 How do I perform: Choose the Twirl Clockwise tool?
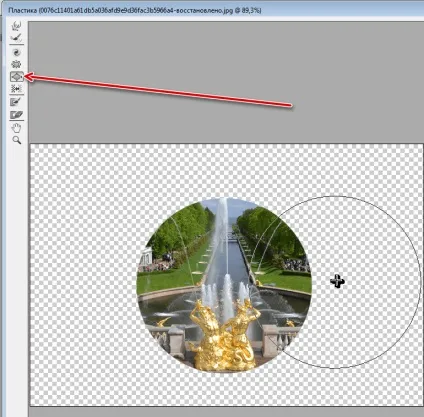(x=16, y=52)
